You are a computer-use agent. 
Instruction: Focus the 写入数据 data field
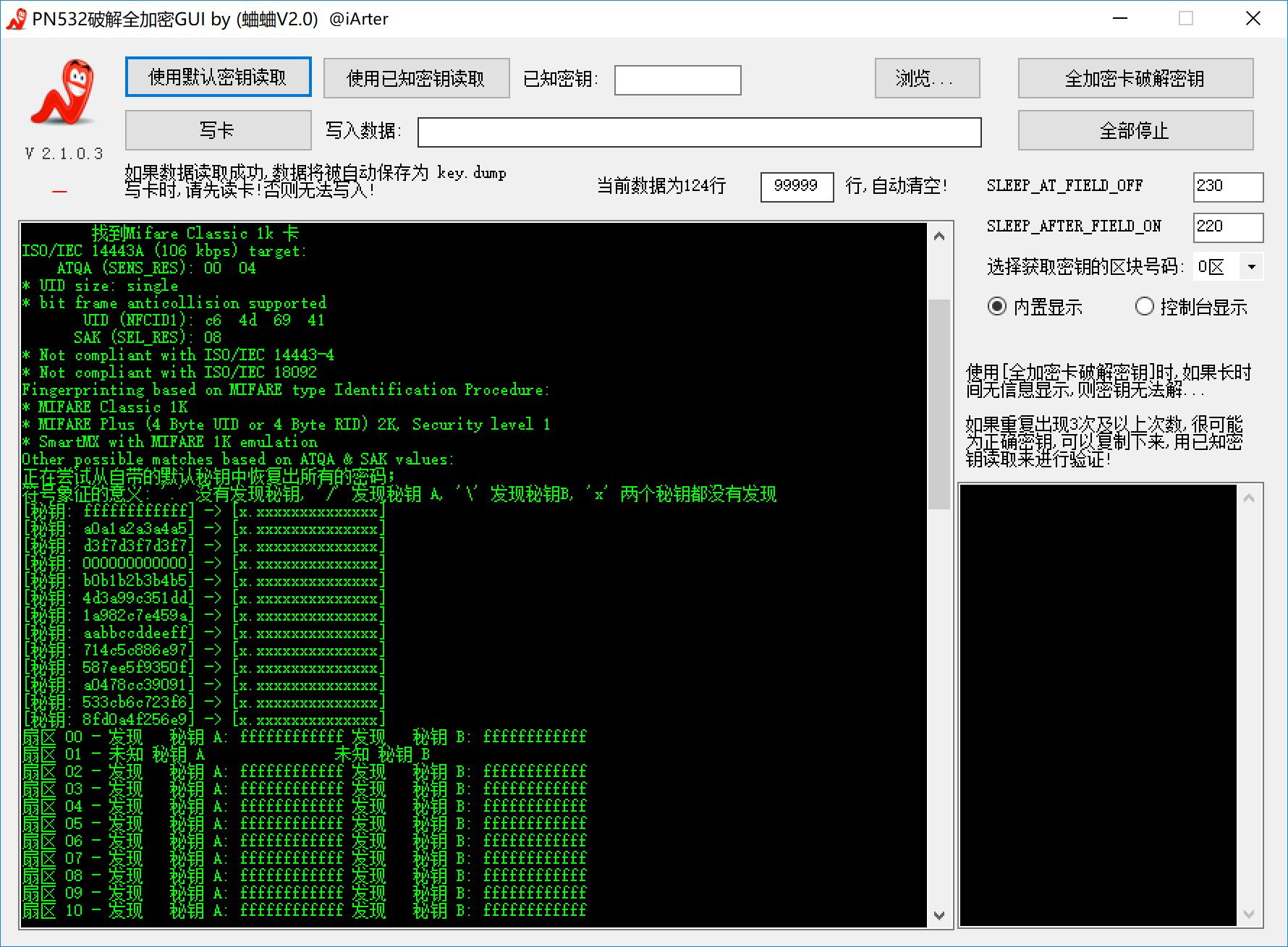[x=699, y=132]
